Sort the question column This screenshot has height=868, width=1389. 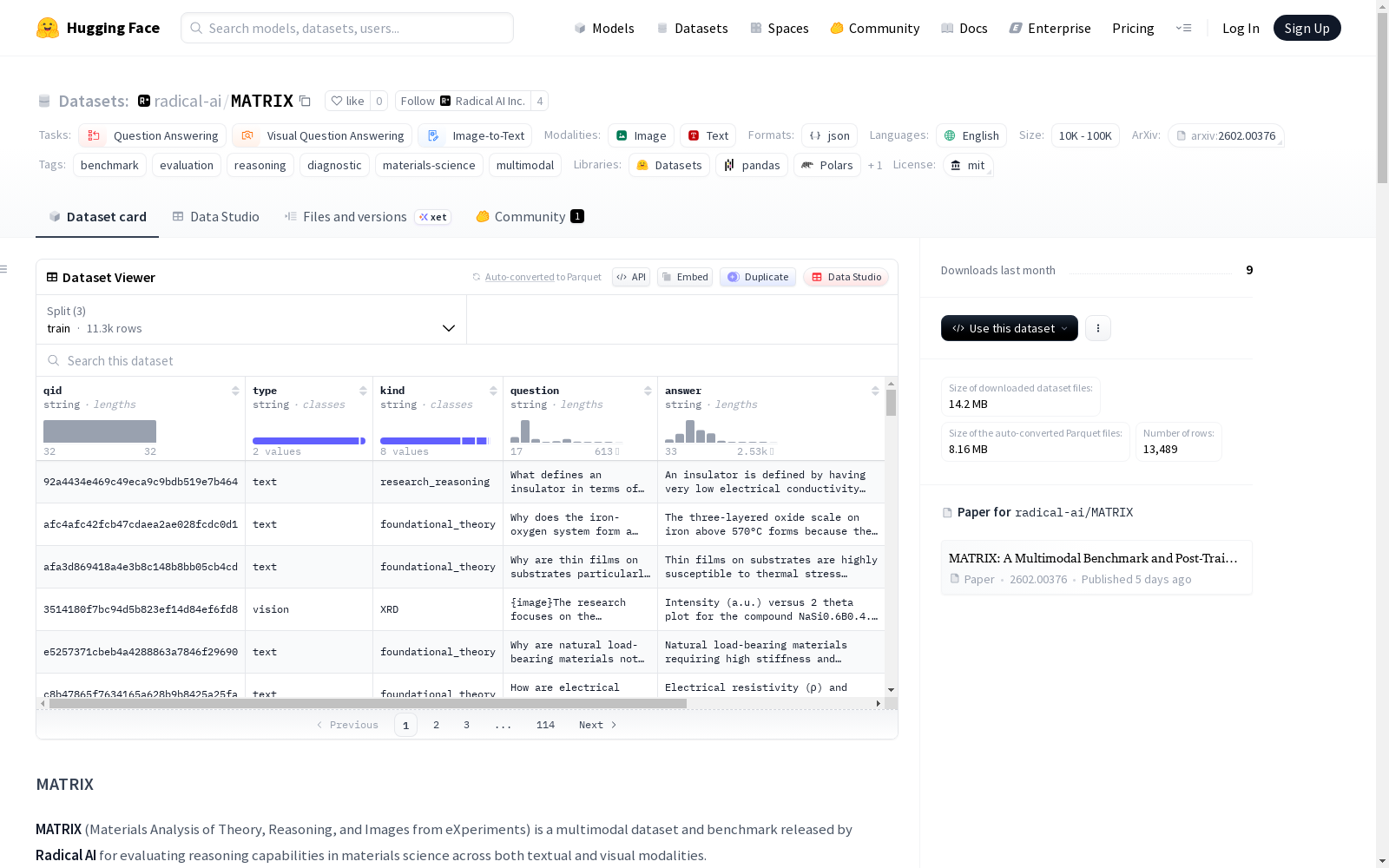point(648,391)
